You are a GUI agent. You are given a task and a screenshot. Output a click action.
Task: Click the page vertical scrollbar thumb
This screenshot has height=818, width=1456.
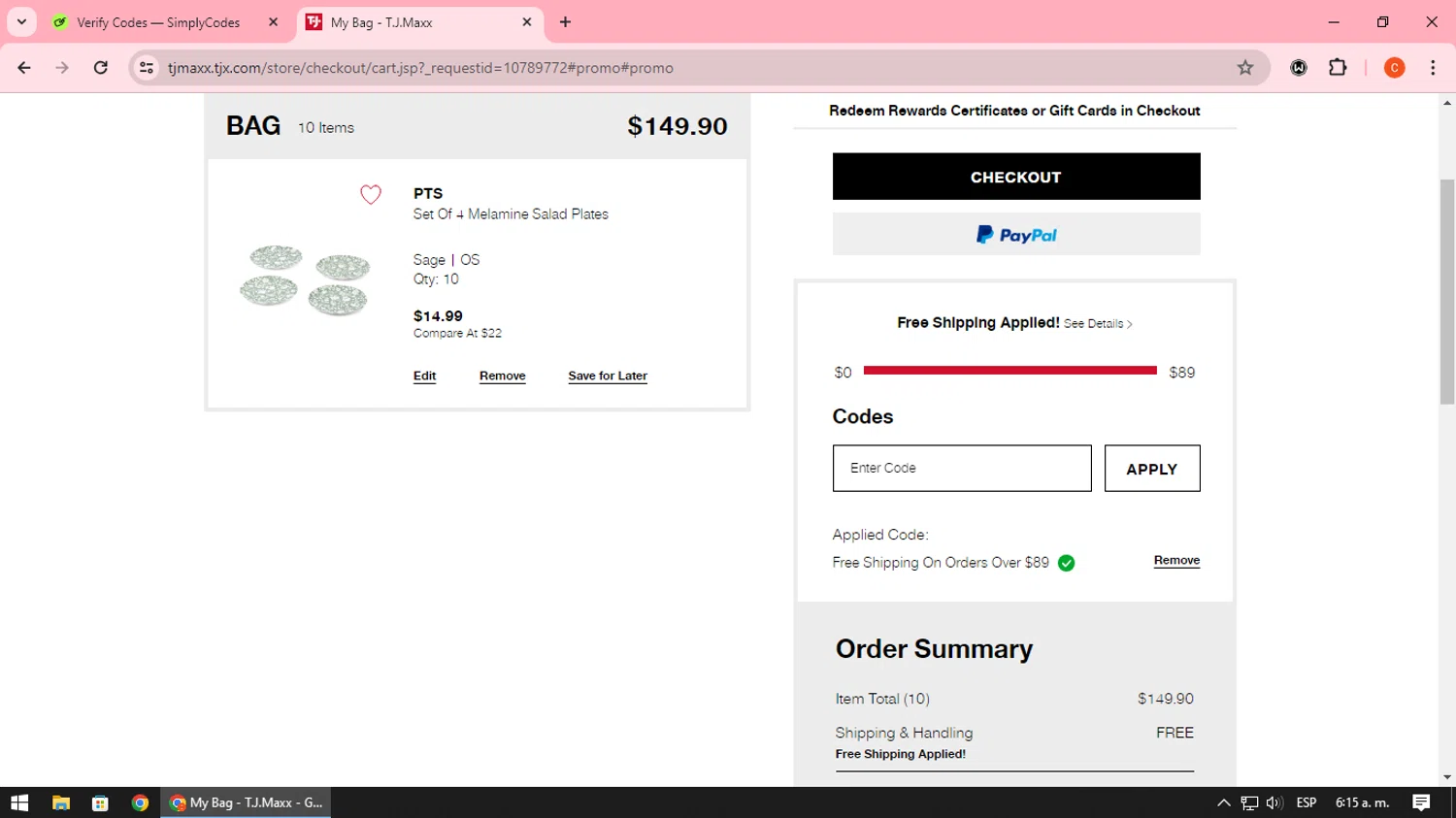pos(1447,291)
